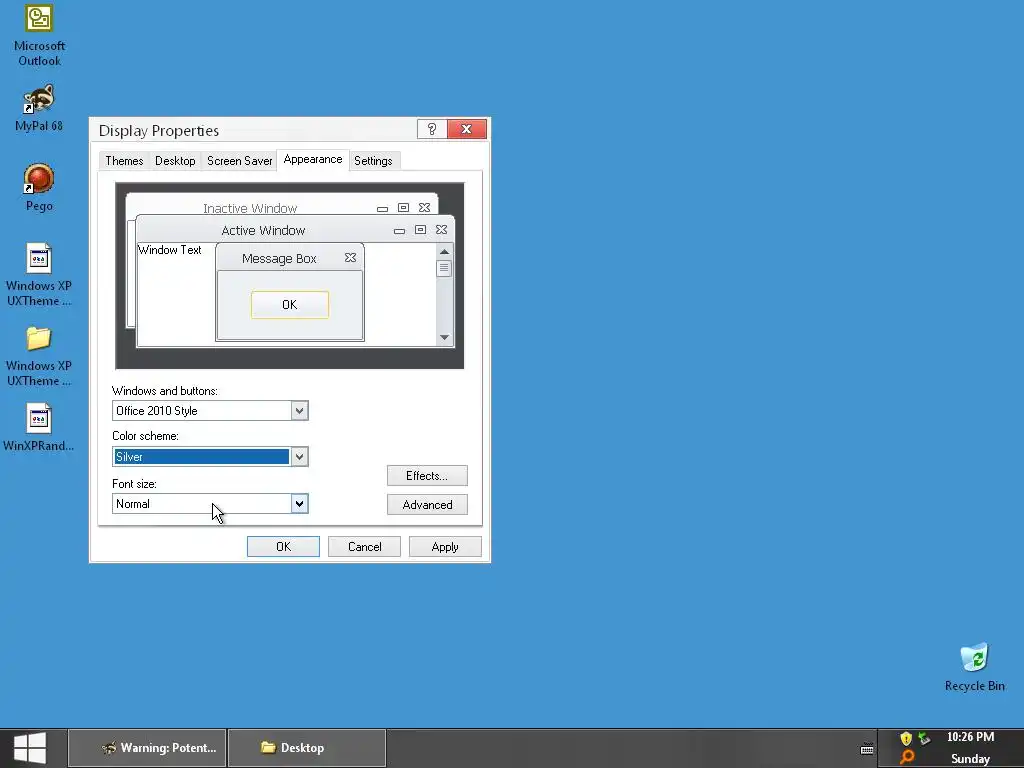The width and height of the screenshot is (1024, 768).
Task: Click the yellow security shield tray icon
Action: point(906,739)
